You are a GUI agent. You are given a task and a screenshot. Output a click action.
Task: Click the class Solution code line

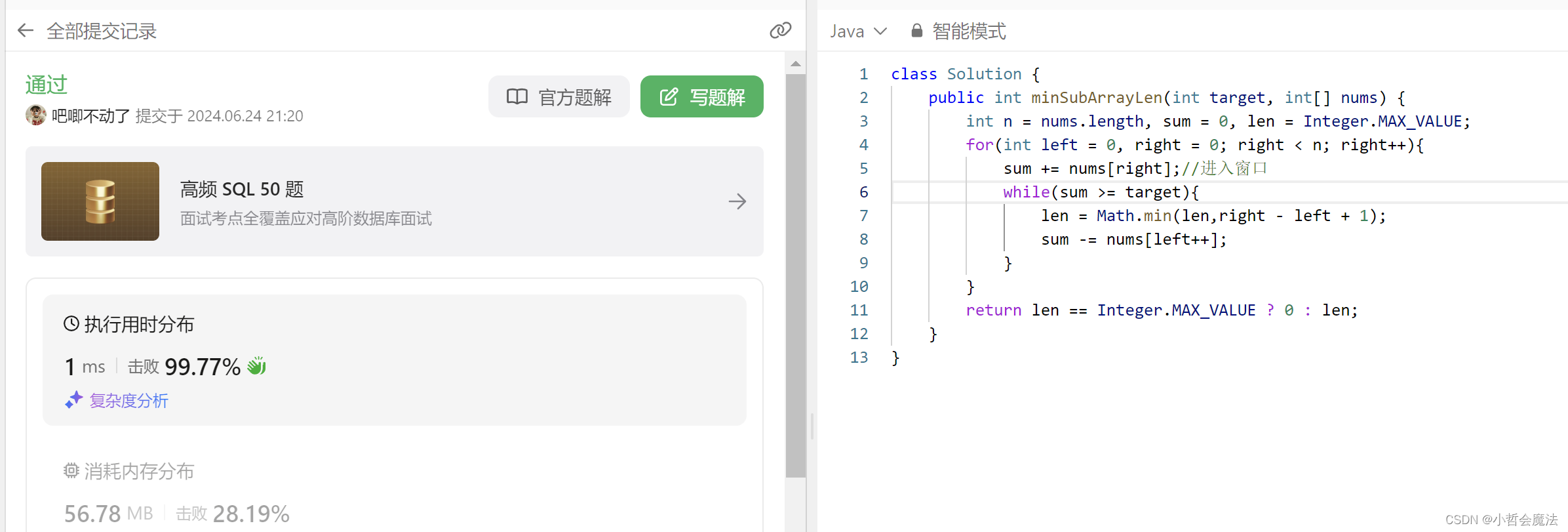click(x=966, y=74)
